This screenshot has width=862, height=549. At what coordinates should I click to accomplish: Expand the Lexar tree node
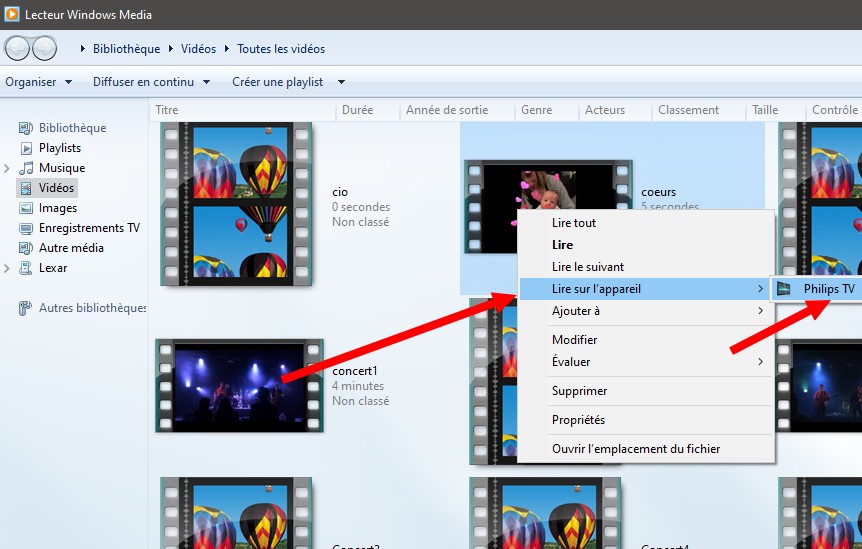point(7,268)
